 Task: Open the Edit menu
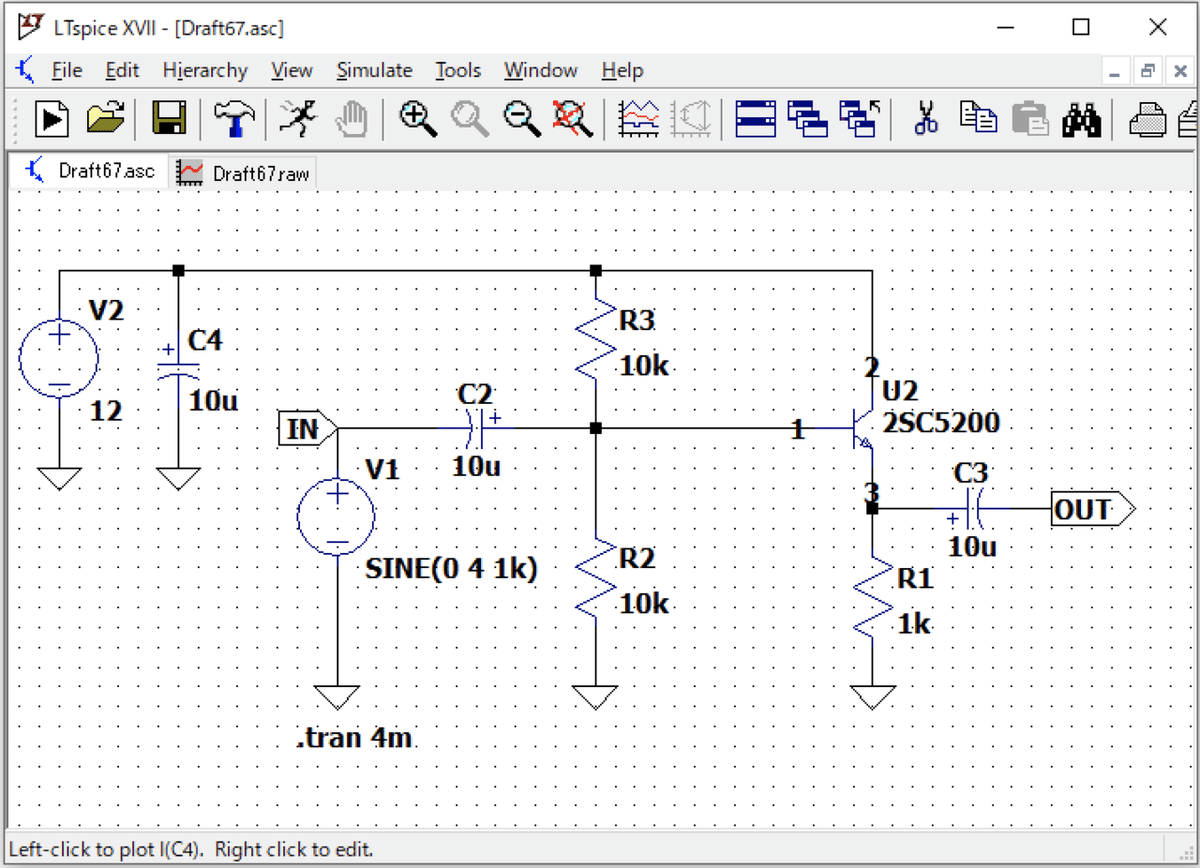coord(122,70)
